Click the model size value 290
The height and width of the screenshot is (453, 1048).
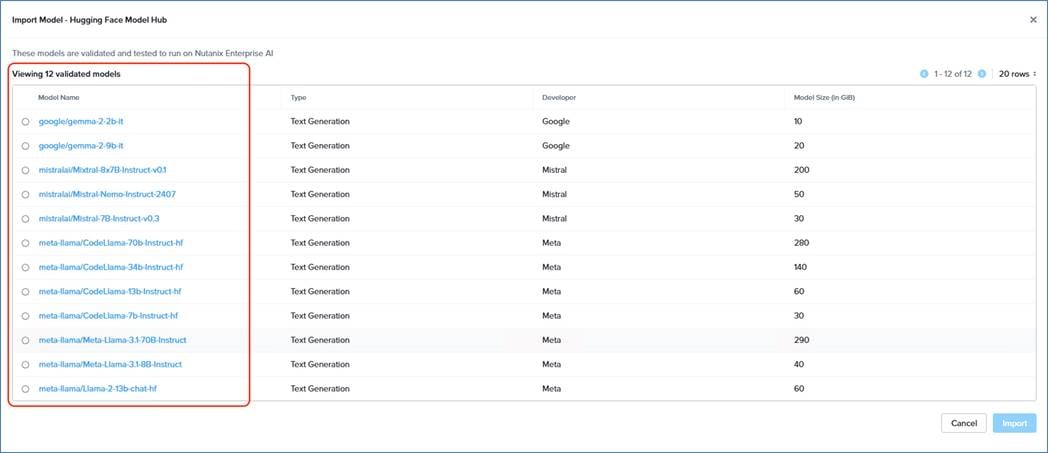pyautogui.click(x=801, y=340)
